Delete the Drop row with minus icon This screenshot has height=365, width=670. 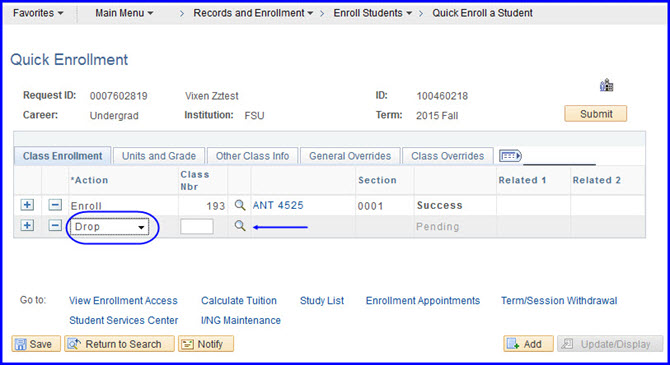pyautogui.click(x=55, y=225)
